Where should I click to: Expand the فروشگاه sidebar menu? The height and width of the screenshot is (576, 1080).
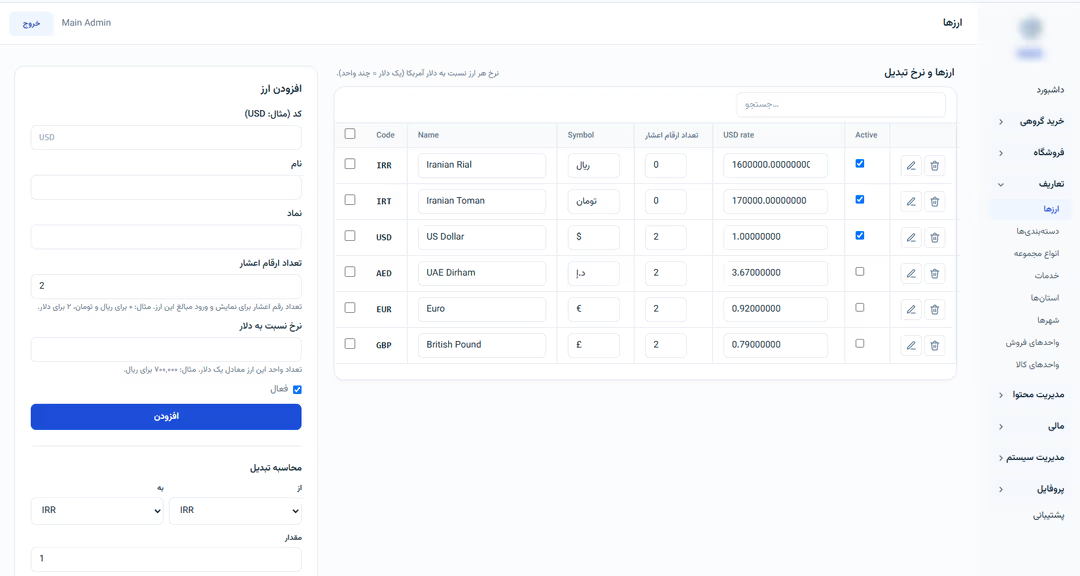(x=1032, y=153)
